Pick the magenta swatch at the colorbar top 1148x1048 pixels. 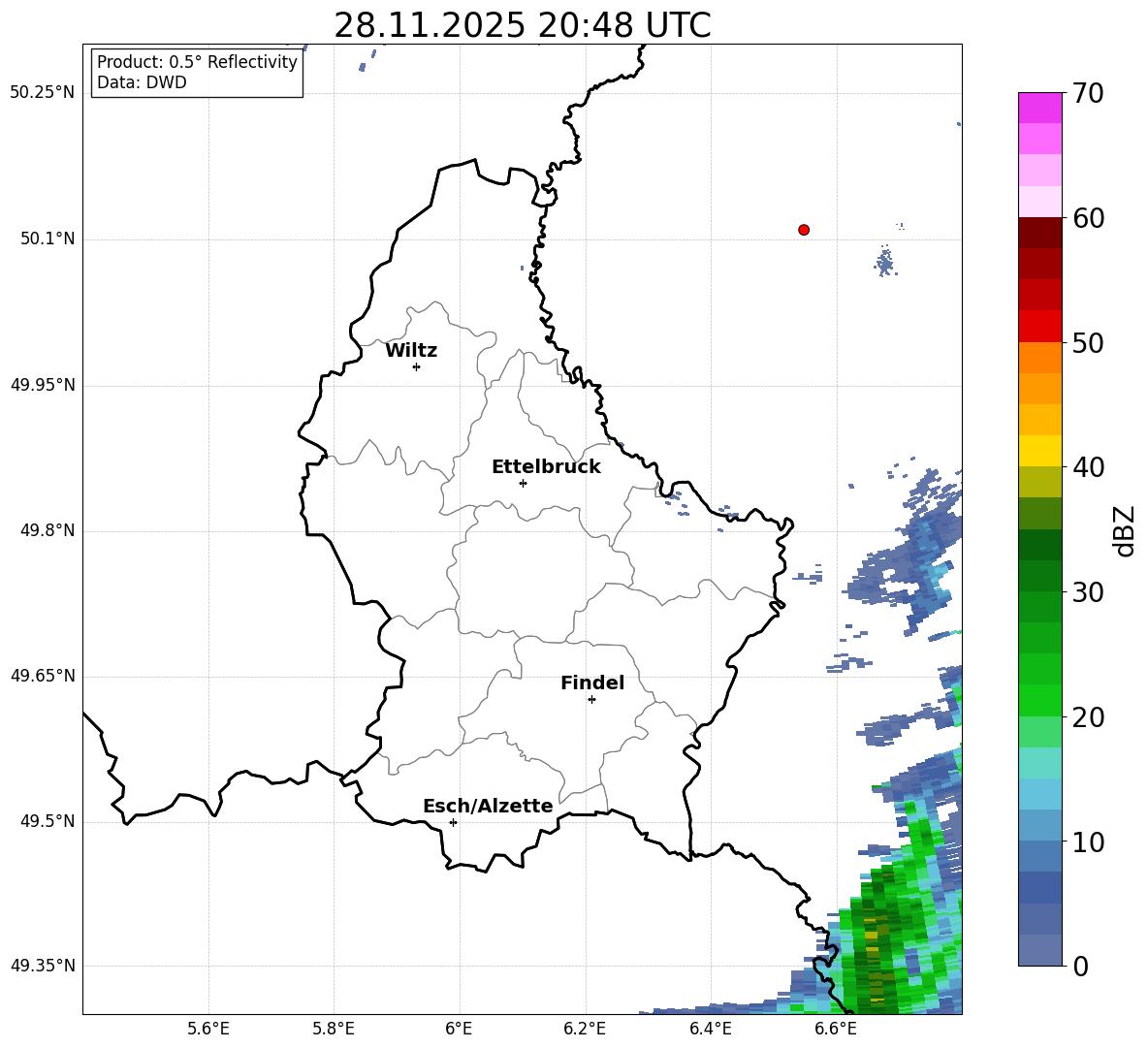coord(1039,108)
